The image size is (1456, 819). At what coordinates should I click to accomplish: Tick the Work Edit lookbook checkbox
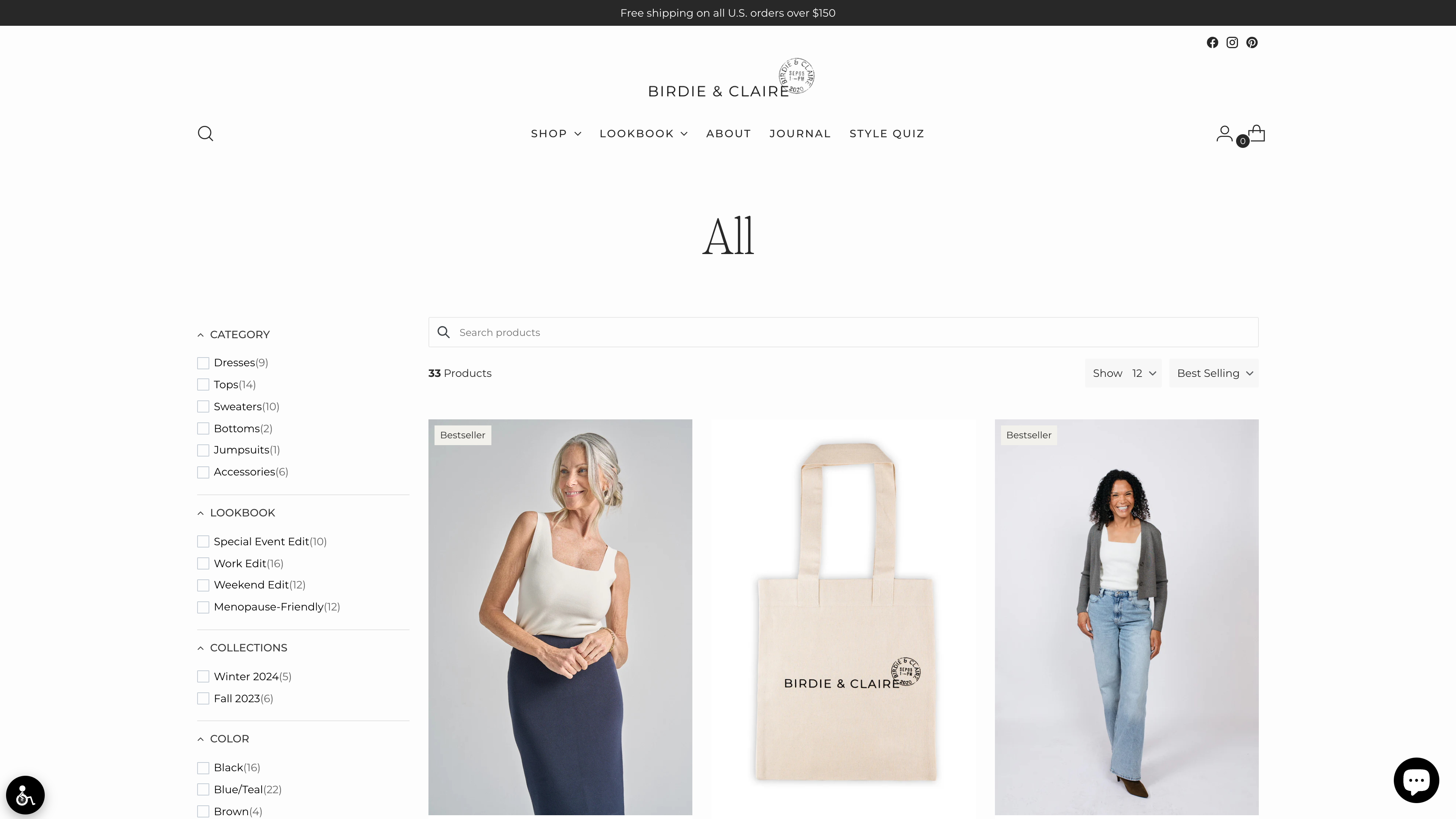pyautogui.click(x=203, y=563)
